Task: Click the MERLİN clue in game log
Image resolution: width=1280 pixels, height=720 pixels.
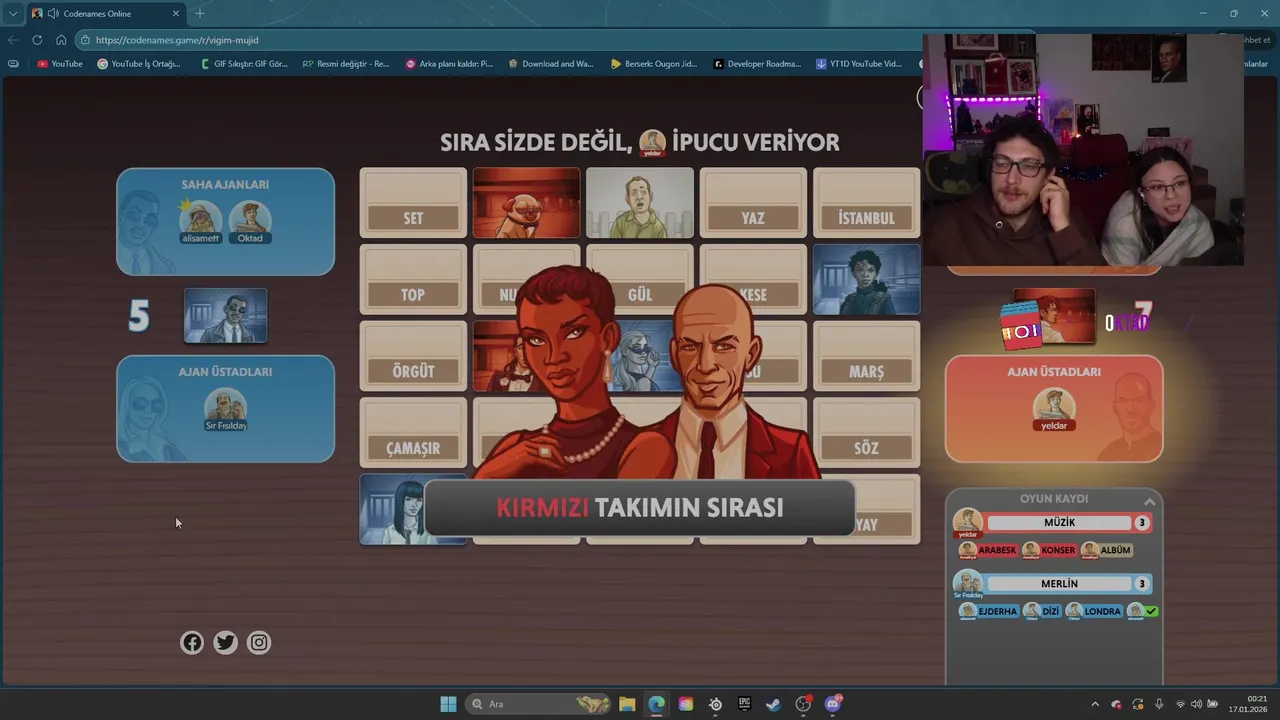Action: 1059,584
